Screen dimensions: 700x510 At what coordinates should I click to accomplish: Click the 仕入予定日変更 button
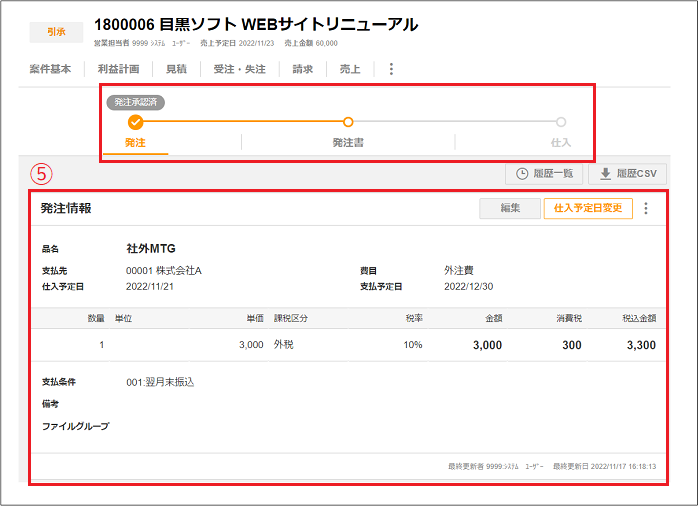click(587, 209)
